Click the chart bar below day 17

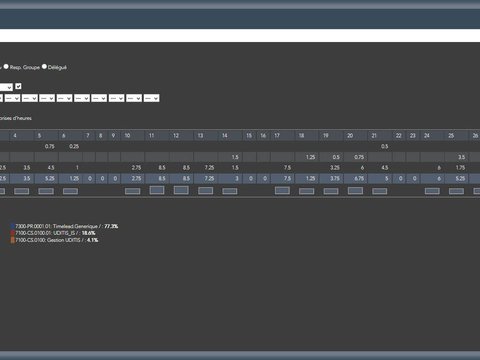282,190
